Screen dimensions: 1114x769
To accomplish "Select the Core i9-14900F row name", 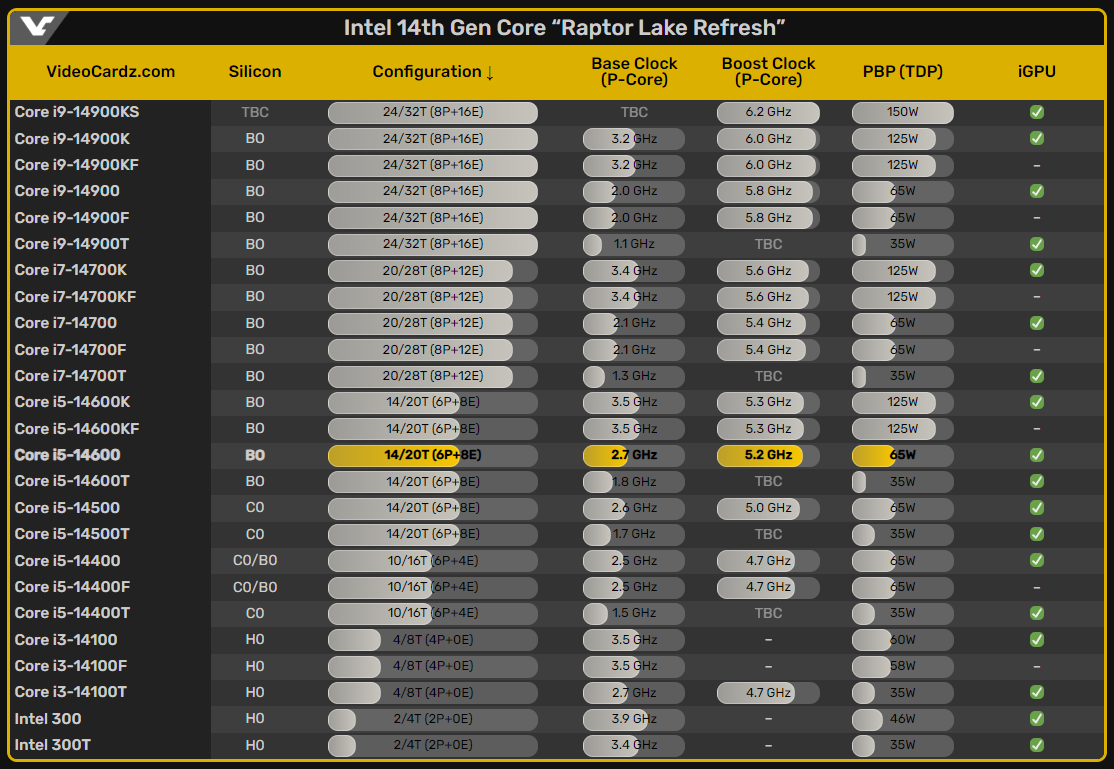I will (x=72, y=217).
